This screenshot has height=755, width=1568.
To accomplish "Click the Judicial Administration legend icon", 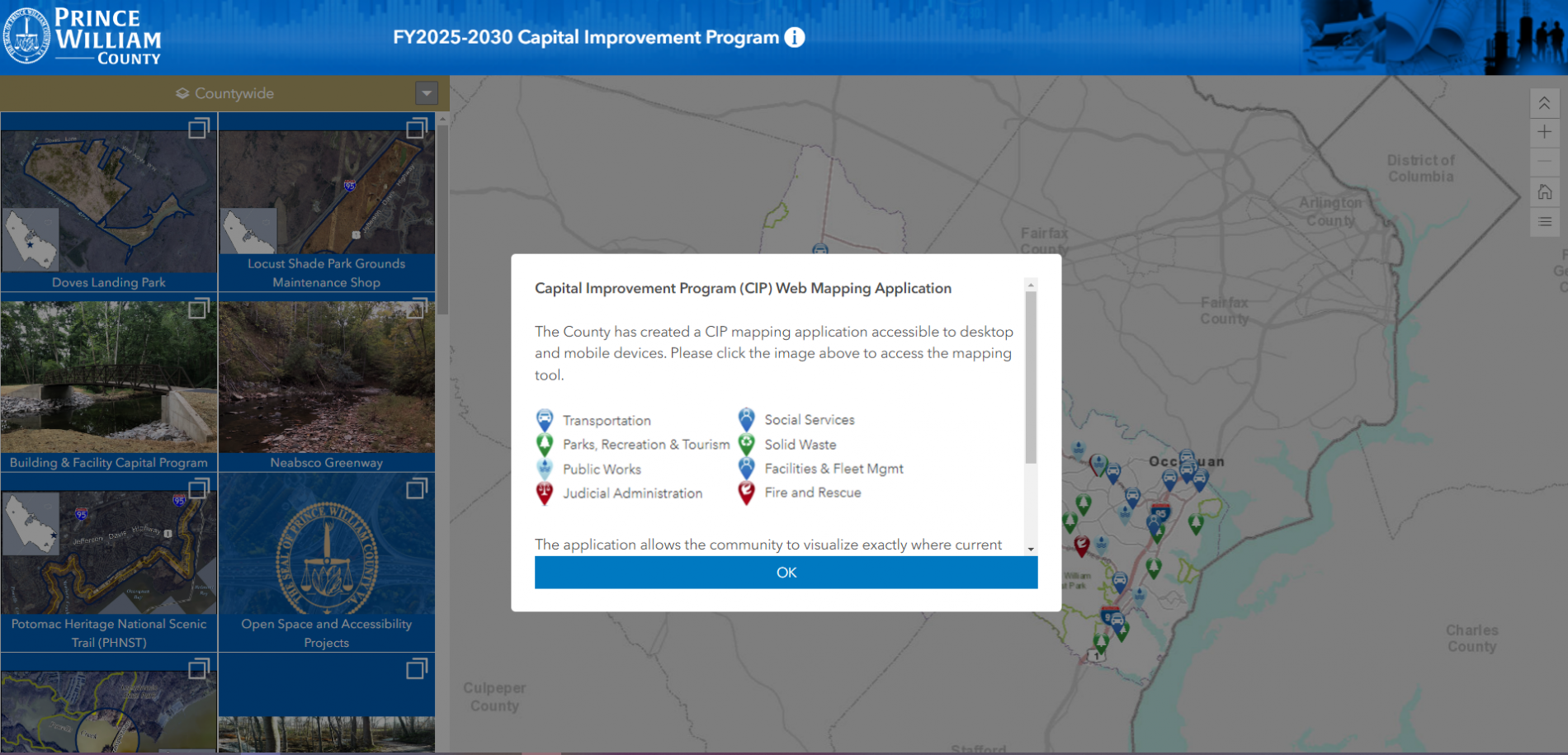I will click(545, 493).
